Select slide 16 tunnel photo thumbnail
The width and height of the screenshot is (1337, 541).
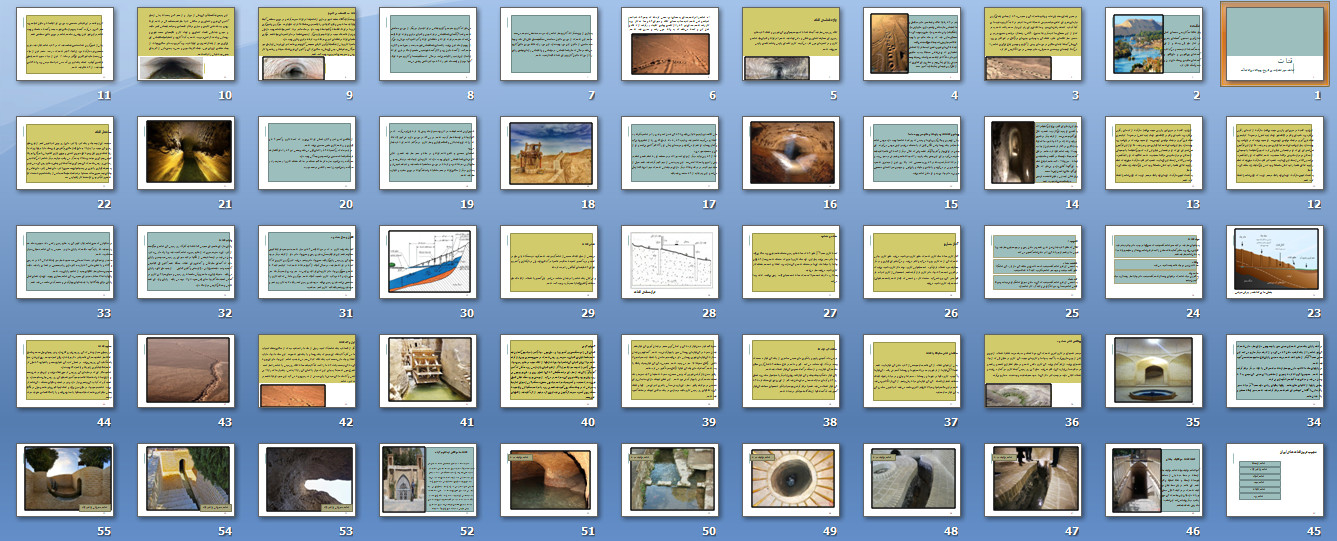pyautogui.click(x=791, y=153)
